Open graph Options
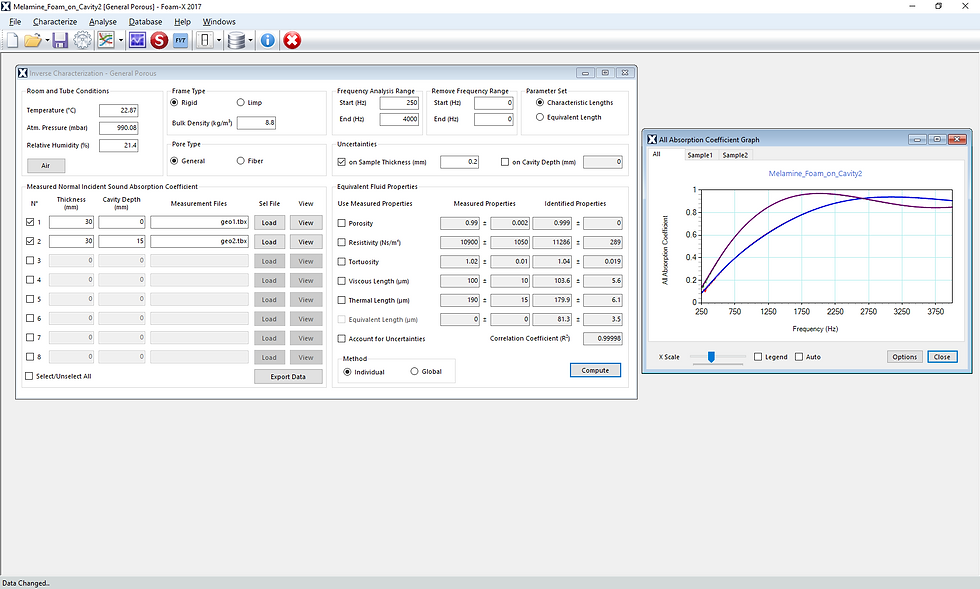This screenshot has height=589, width=980. 904,356
